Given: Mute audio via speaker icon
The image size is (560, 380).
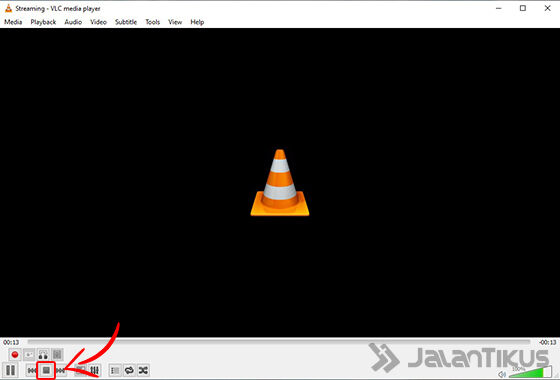Looking at the screenshot, I should point(502,374).
